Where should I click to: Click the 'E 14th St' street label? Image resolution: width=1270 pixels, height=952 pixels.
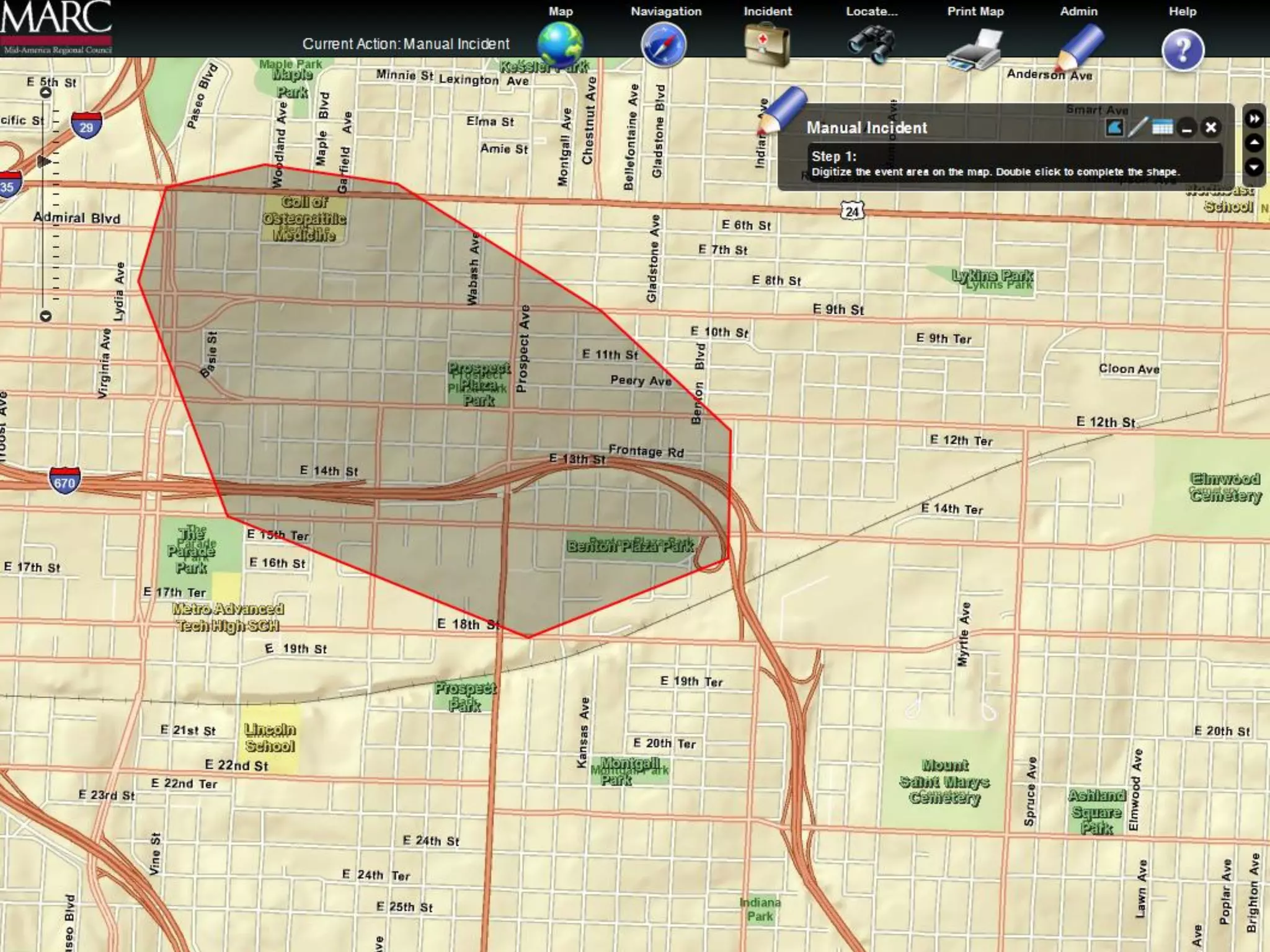coord(329,471)
